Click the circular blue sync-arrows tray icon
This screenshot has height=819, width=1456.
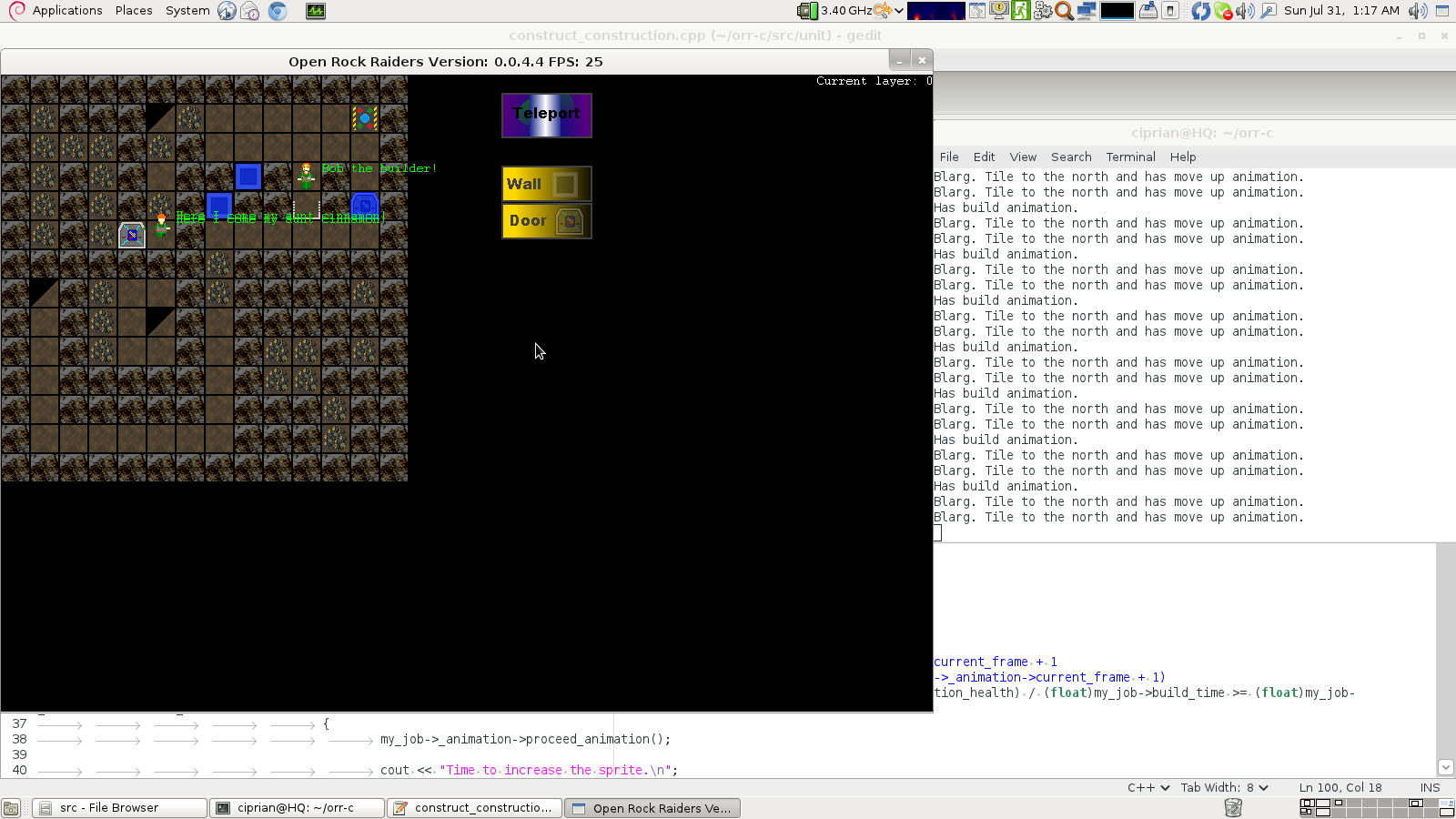(x=1200, y=11)
